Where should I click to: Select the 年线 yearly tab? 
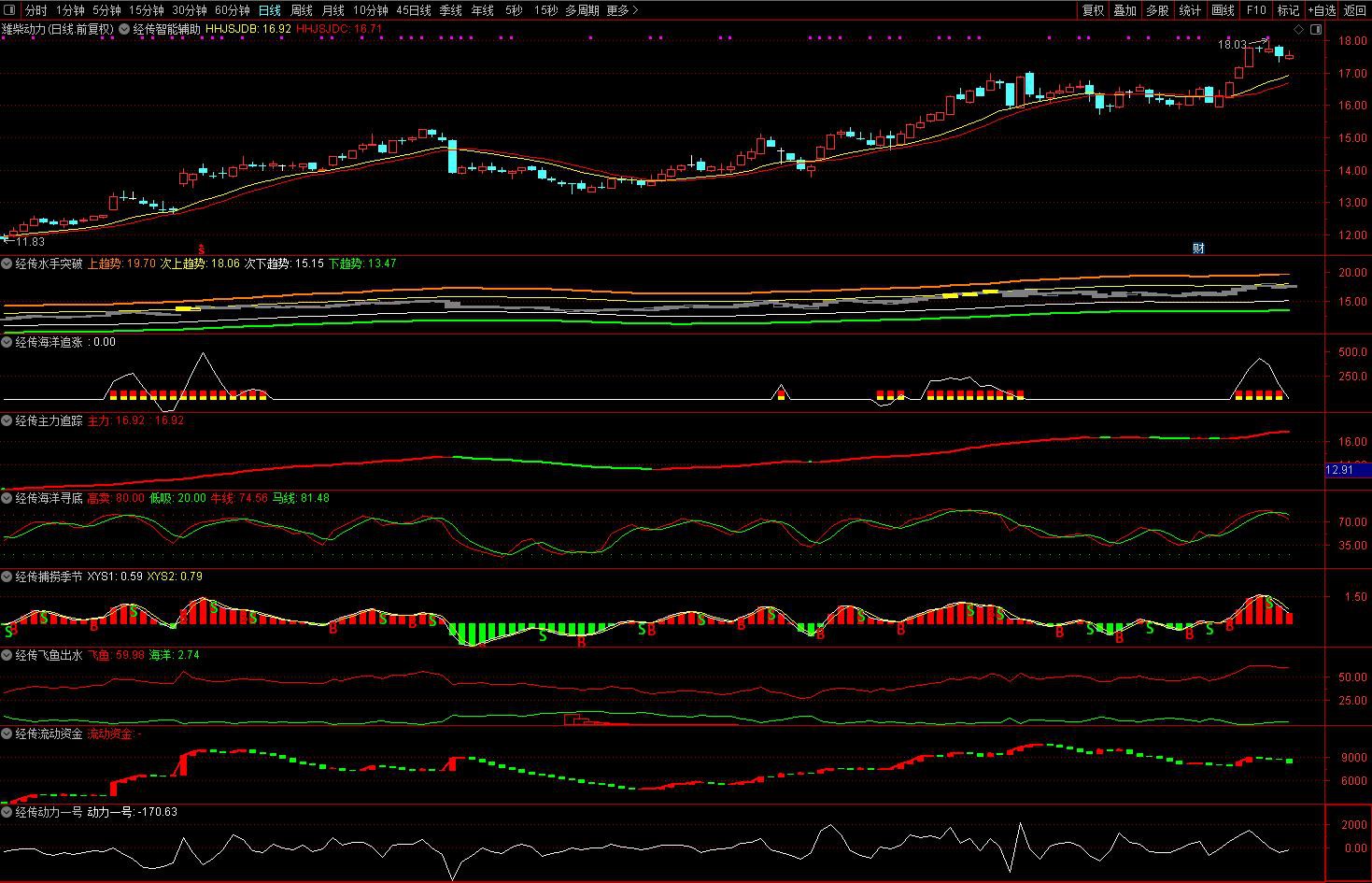[482, 10]
